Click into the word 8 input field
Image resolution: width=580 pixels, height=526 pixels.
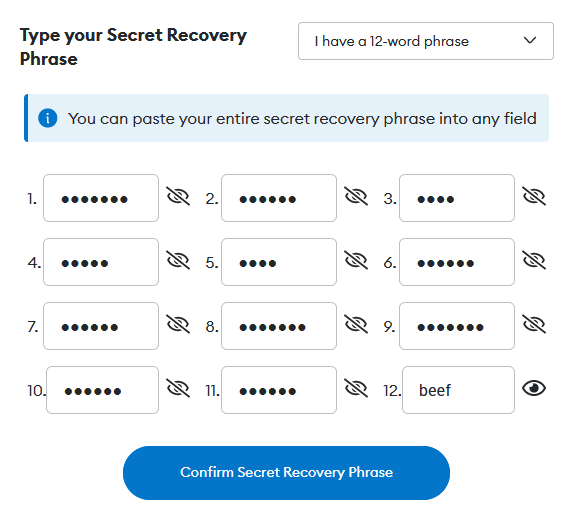tap(279, 326)
